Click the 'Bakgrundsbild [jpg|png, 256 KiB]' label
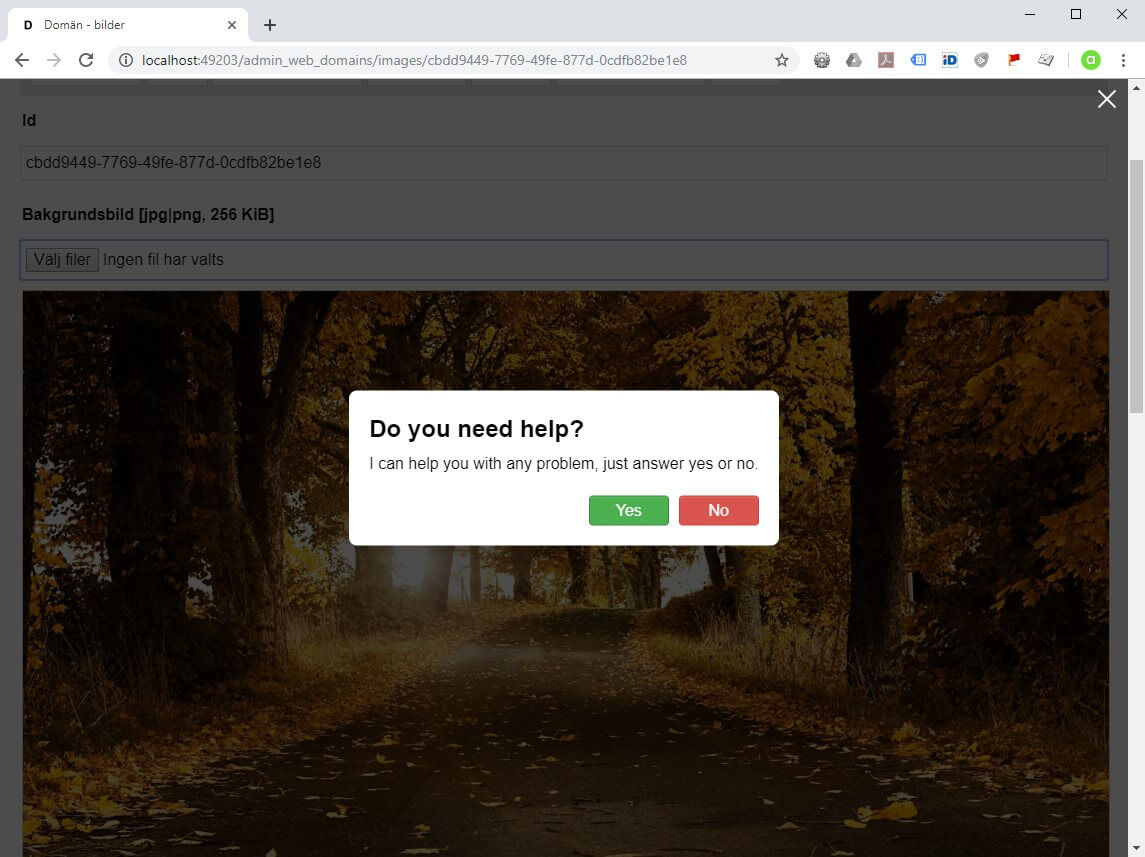 tap(148, 215)
